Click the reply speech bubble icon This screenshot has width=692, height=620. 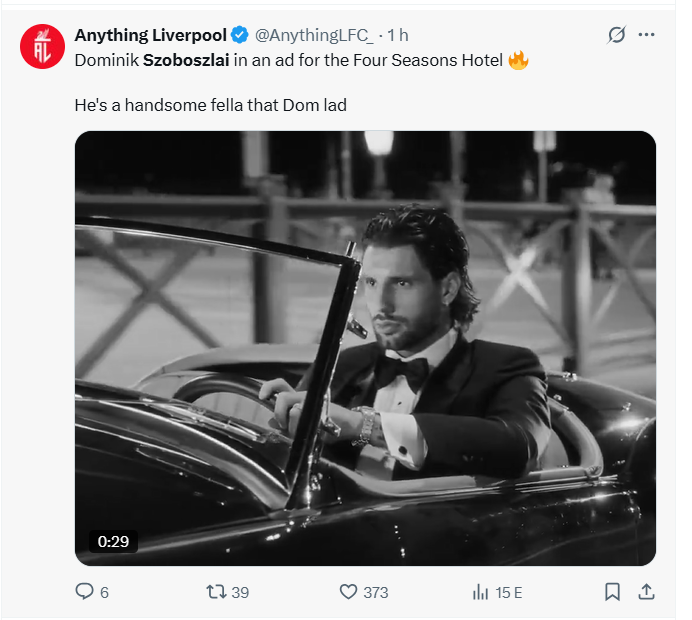[85, 592]
